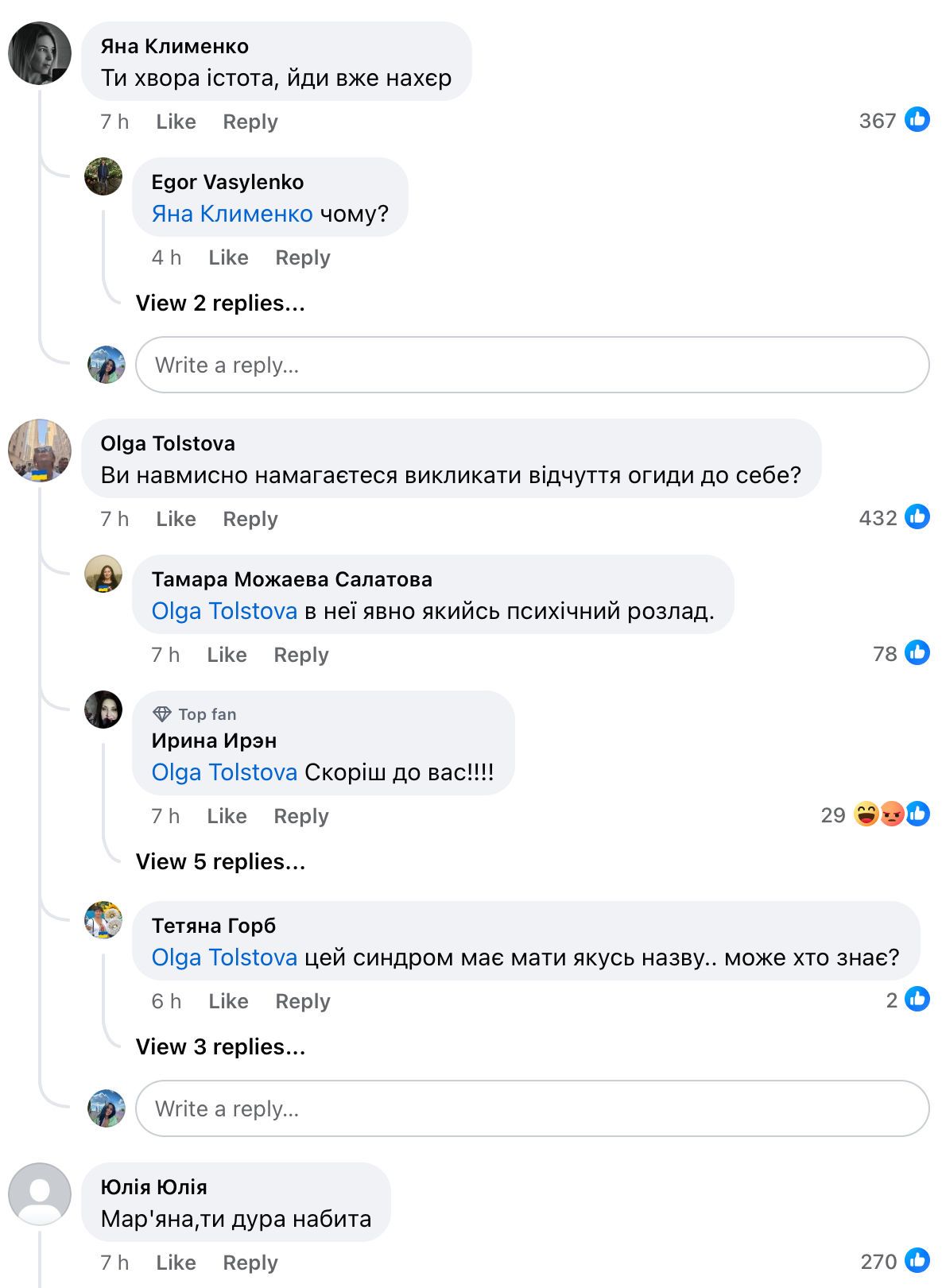942x1288 pixels.
Task: Like Яна Клименко's comment
Action: (176, 122)
